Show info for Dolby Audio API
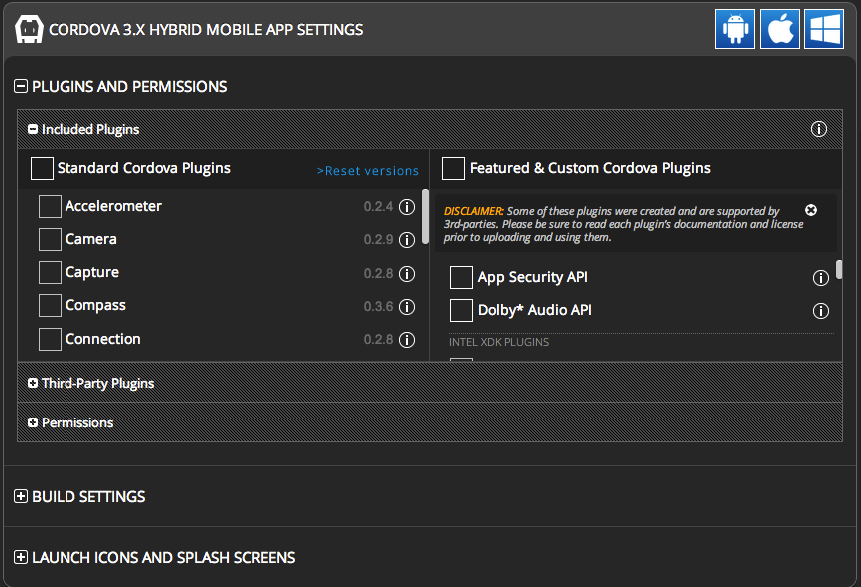This screenshot has width=861, height=587. [820, 311]
